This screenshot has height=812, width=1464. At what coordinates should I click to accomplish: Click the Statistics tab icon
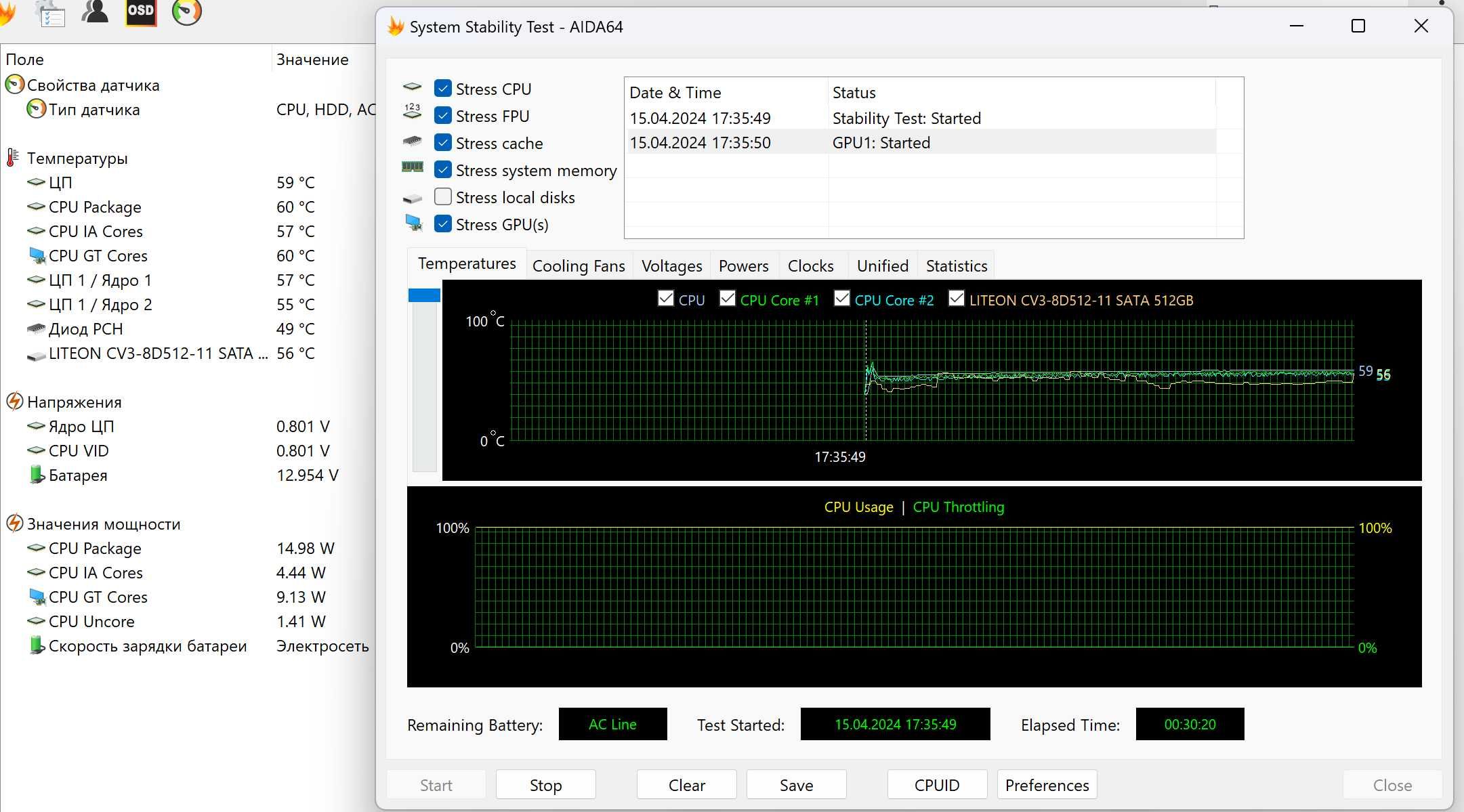(x=956, y=265)
